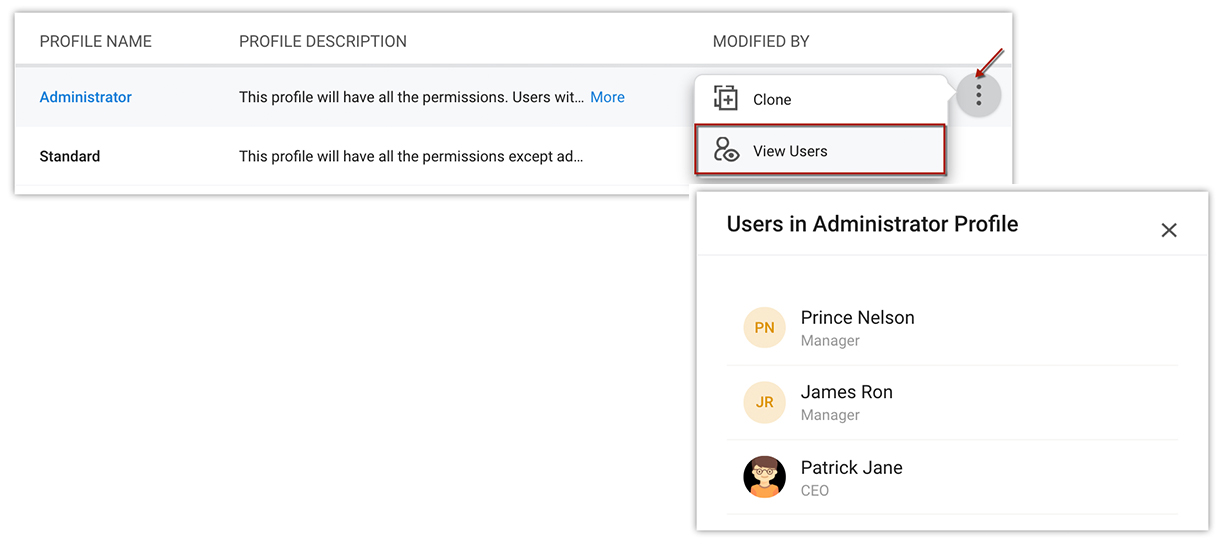The width and height of the screenshot is (1224, 546).
Task: Click the Users in Administrator Profile title
Action: (872, 224)
